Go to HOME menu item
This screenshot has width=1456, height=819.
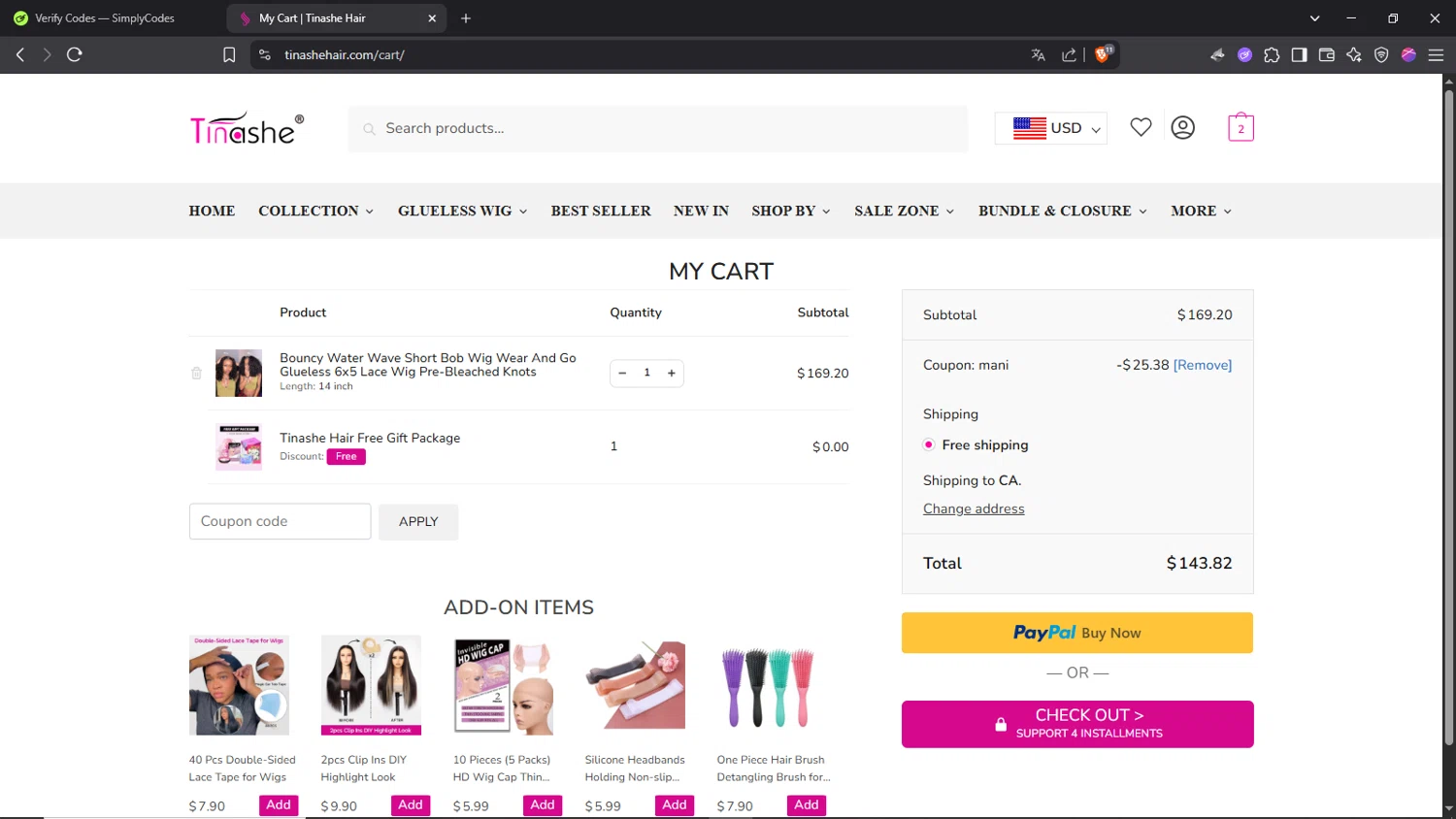pos(212,211)
